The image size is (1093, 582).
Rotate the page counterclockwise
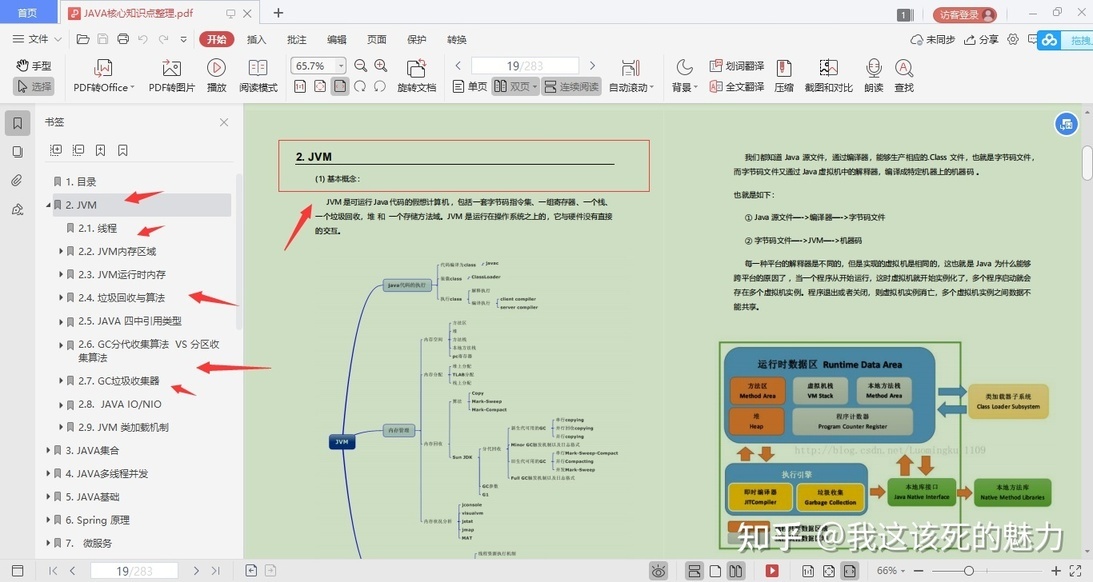click(x=380, y=86)
